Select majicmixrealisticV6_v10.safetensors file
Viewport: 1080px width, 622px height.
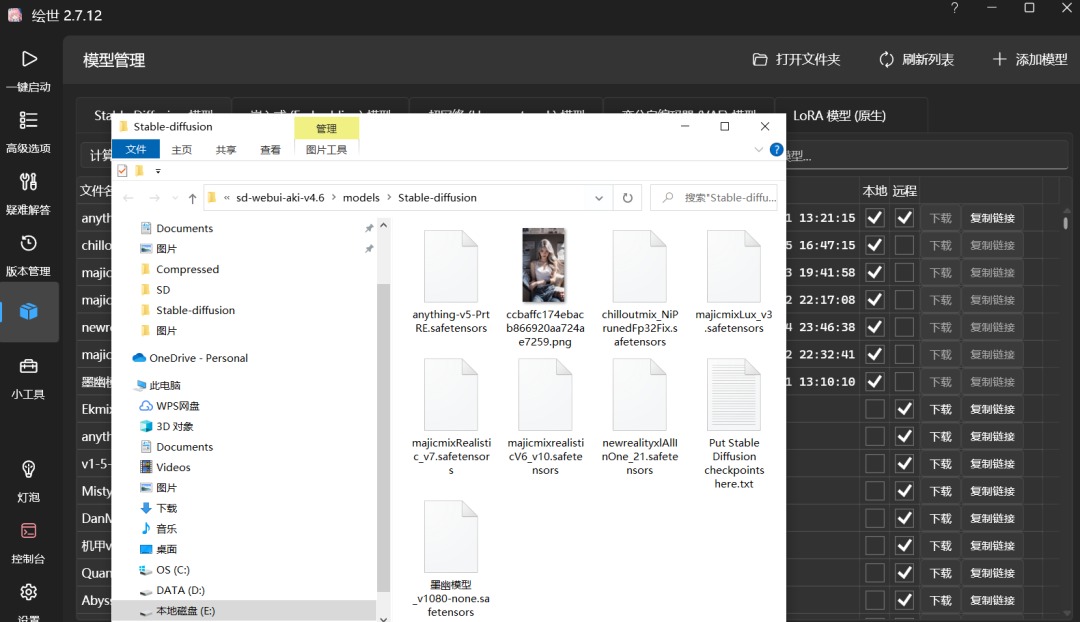(545, 417)
